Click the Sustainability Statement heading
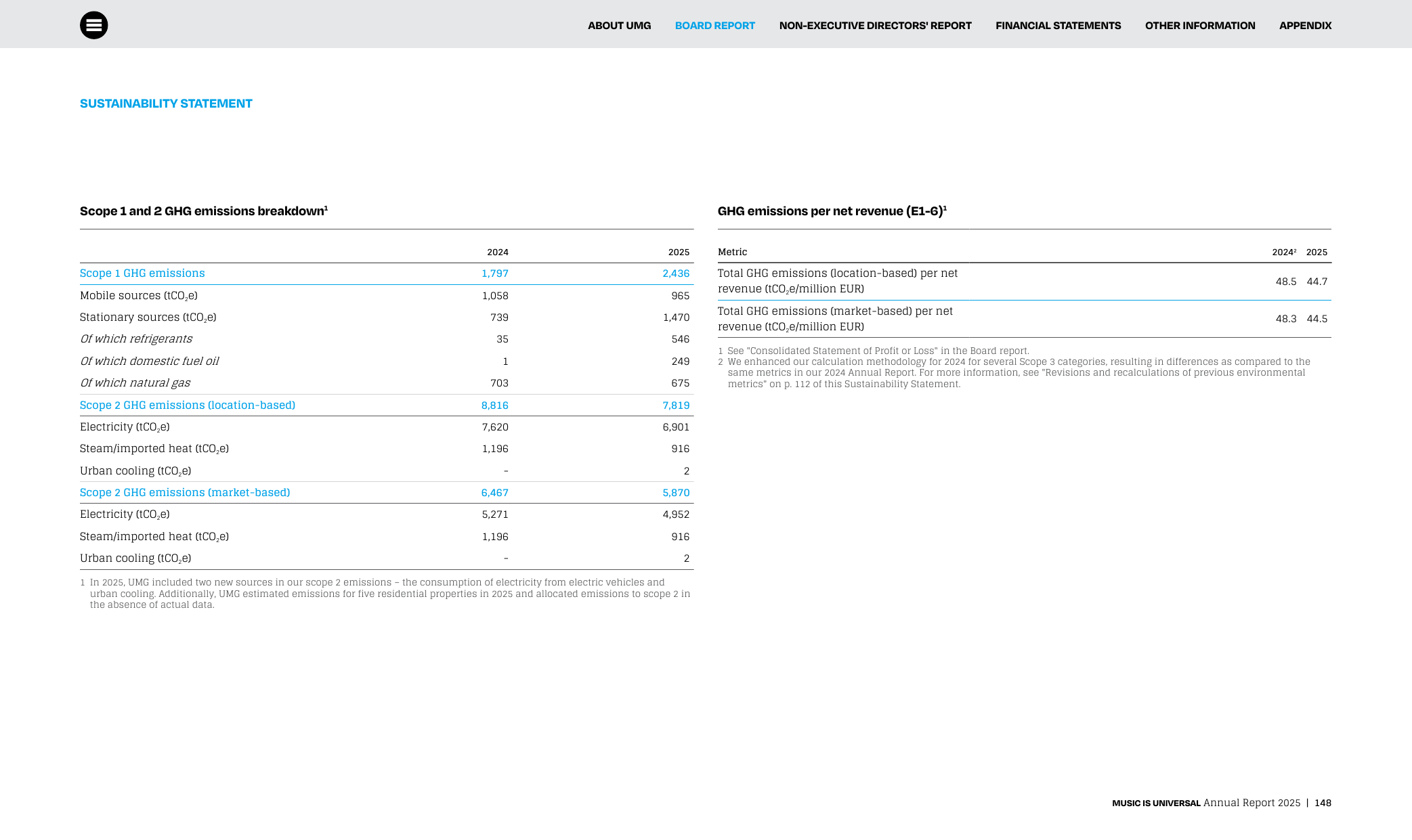 [x=166, y=104]
